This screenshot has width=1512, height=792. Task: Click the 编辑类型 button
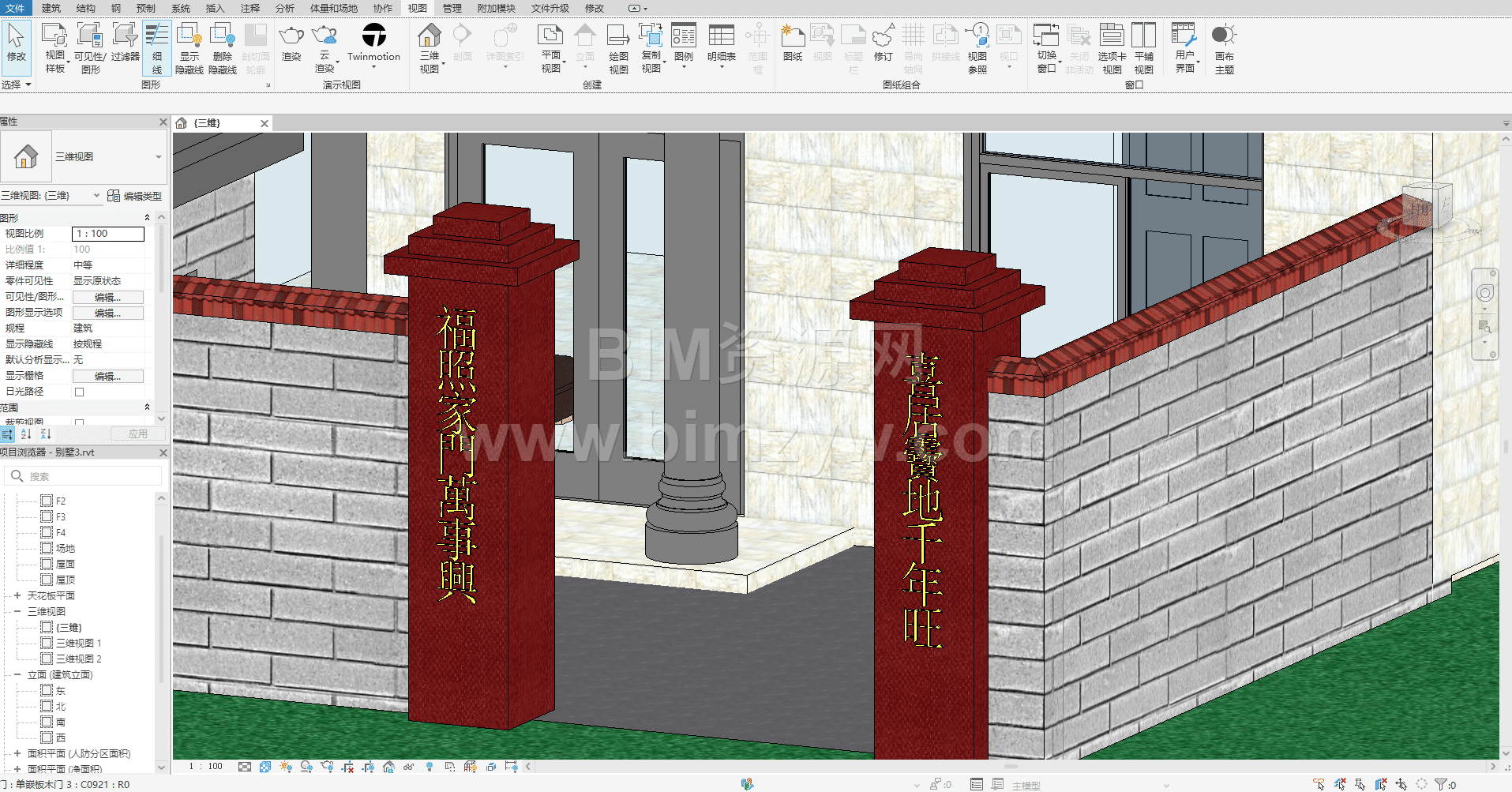click(135, 196)
